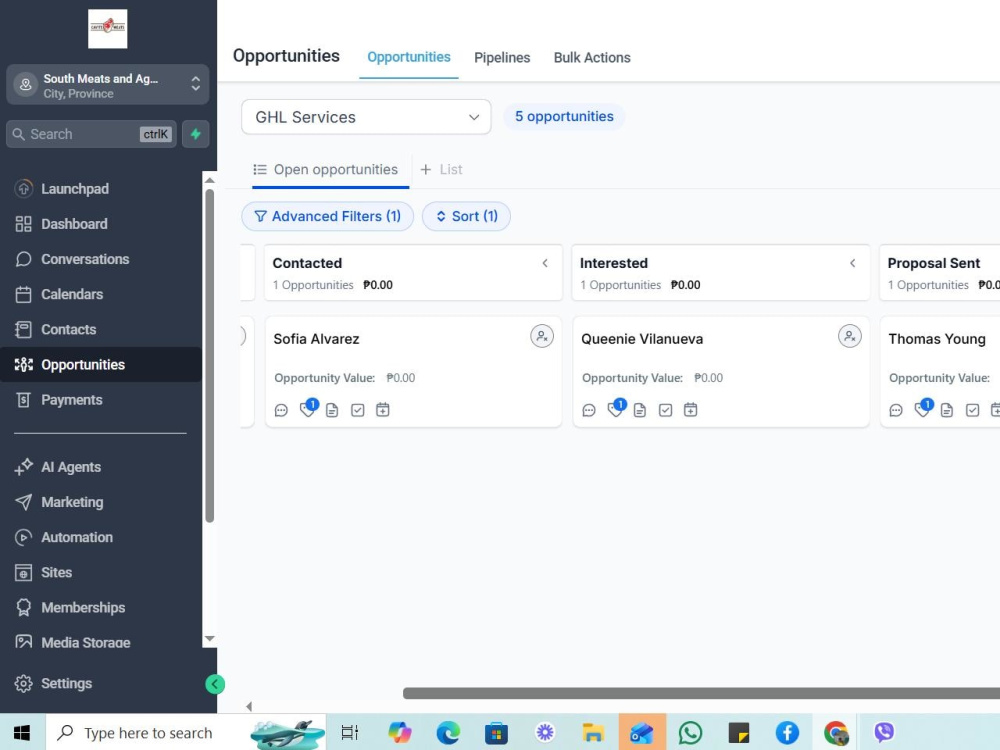
Task: Click the 5 opportunities badge
Action: click(x=564, y=117)
